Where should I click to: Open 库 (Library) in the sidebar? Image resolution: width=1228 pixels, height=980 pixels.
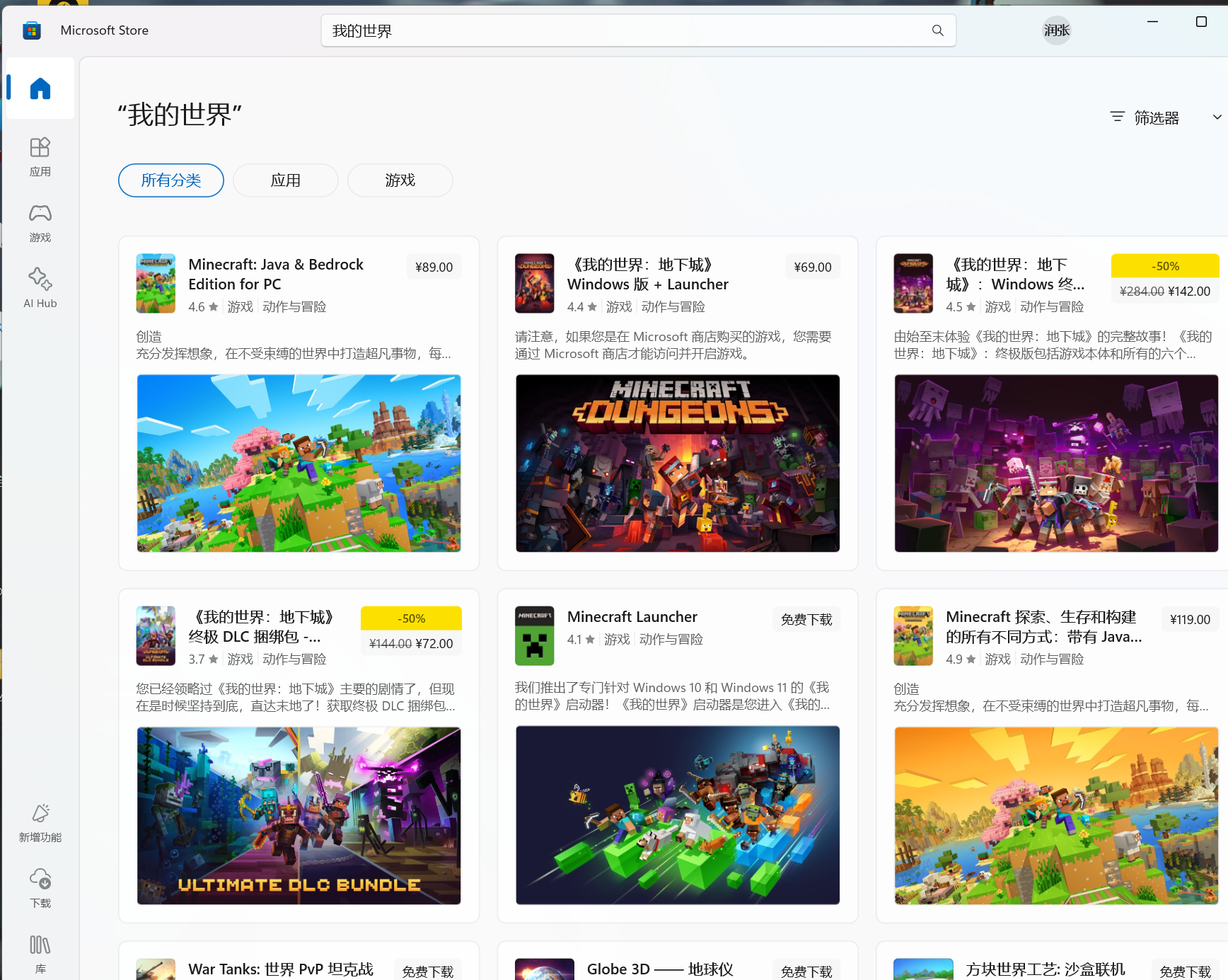[40, 954]
